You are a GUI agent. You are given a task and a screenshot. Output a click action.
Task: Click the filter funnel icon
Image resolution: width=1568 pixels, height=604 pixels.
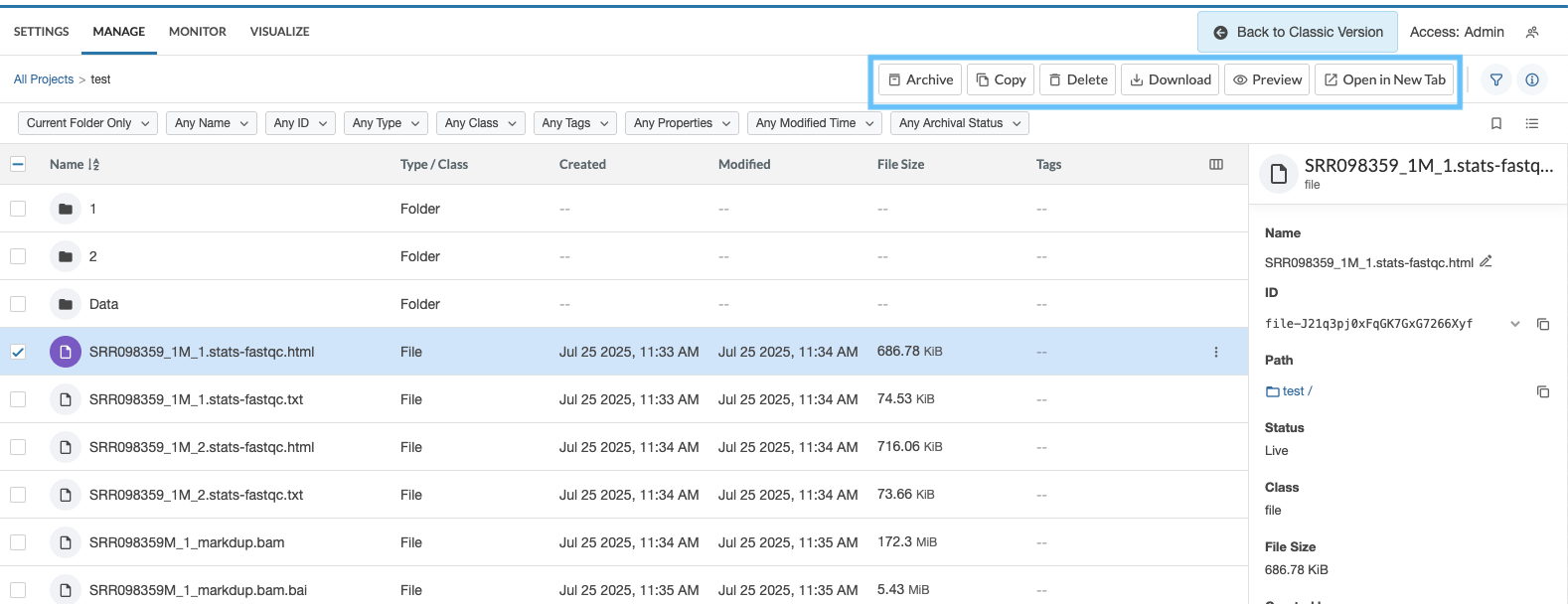tap(1495, 79)
